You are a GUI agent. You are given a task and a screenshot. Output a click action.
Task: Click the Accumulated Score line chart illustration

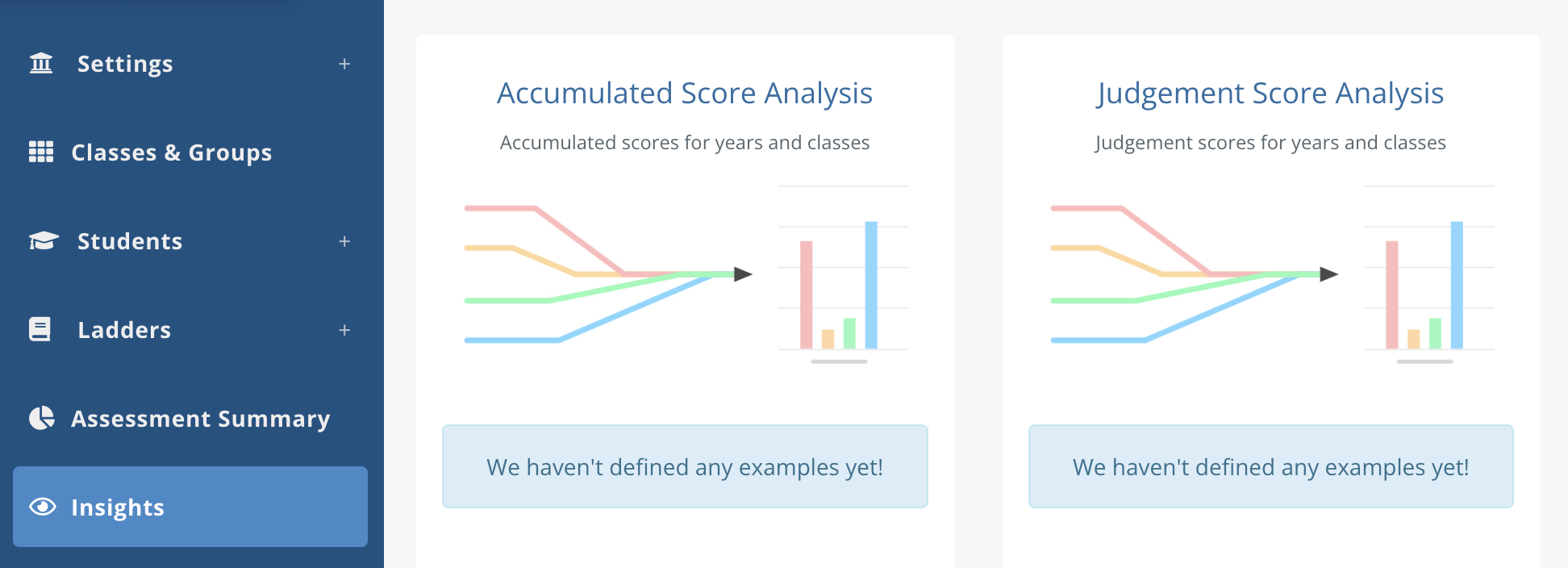[x=608, y=274]
